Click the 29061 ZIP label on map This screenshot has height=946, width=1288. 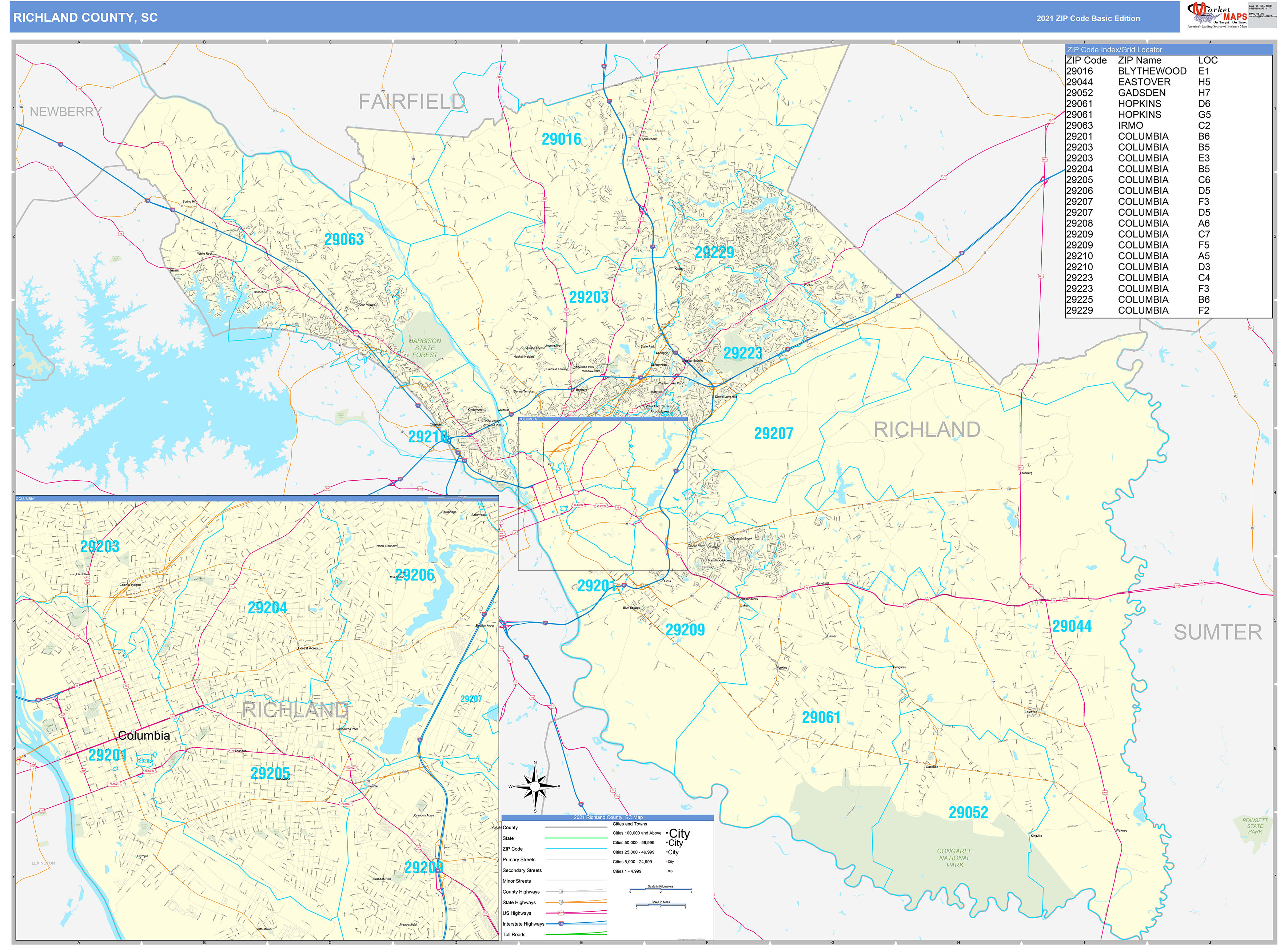click(821, 718)
